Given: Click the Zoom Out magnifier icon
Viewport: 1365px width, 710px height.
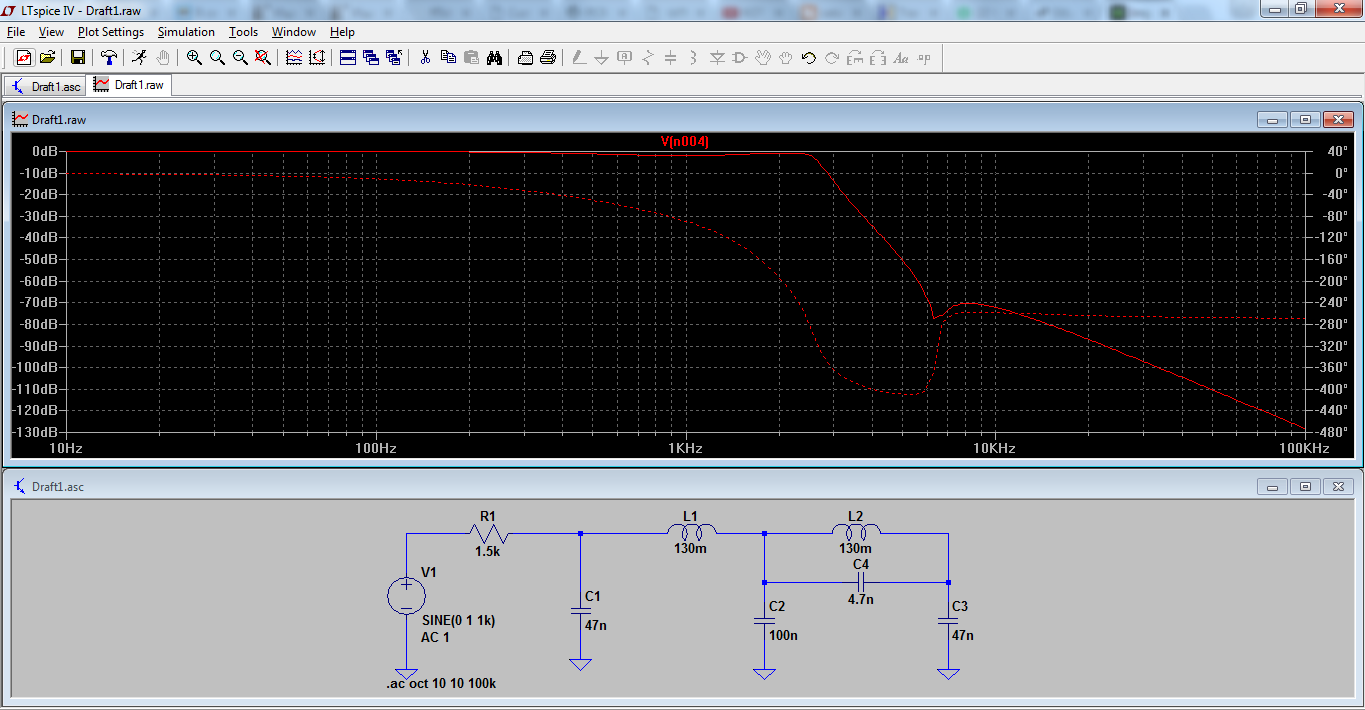Looking at the screenshot, I should [x=240, y=58].
